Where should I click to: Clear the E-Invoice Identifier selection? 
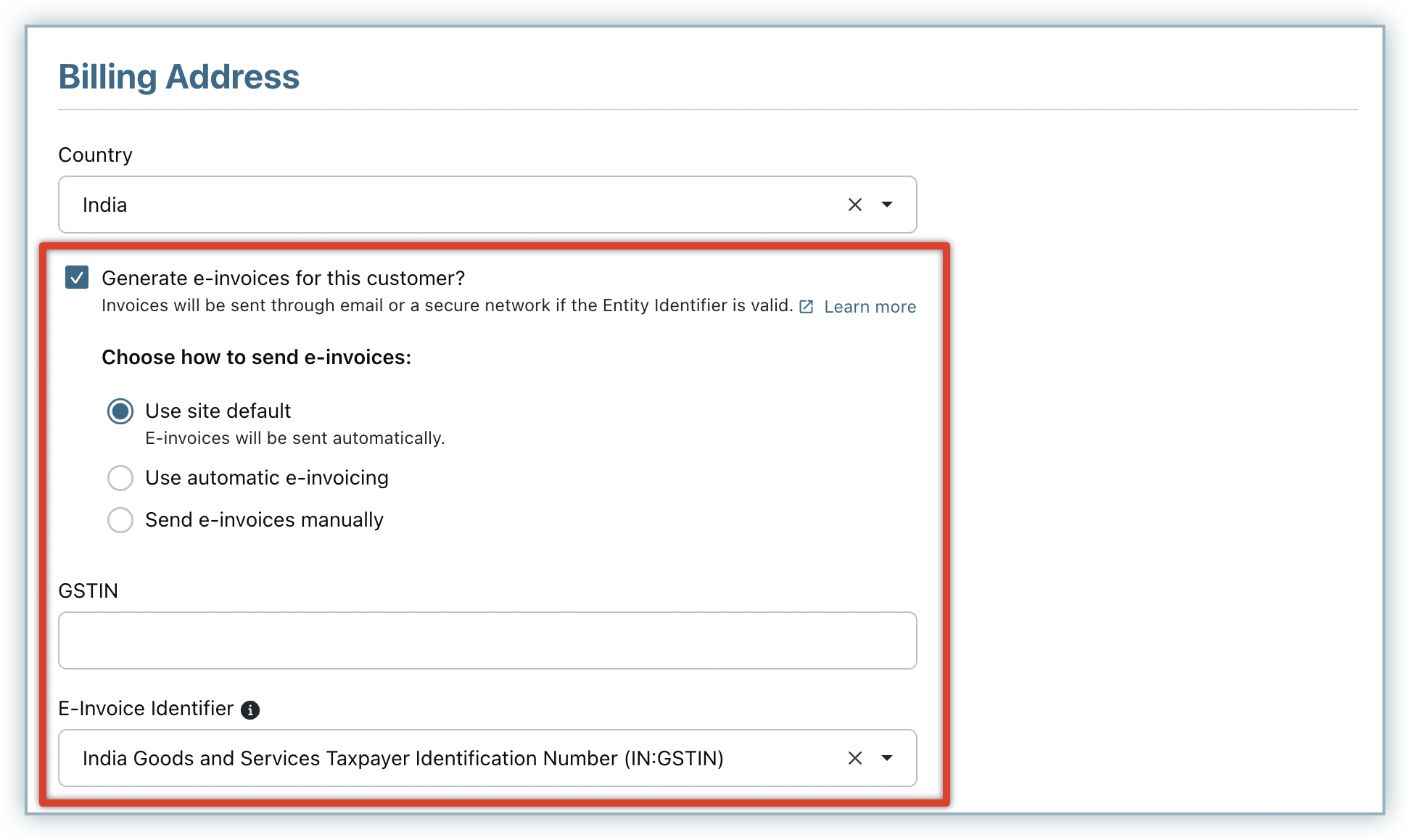(854, 758)
